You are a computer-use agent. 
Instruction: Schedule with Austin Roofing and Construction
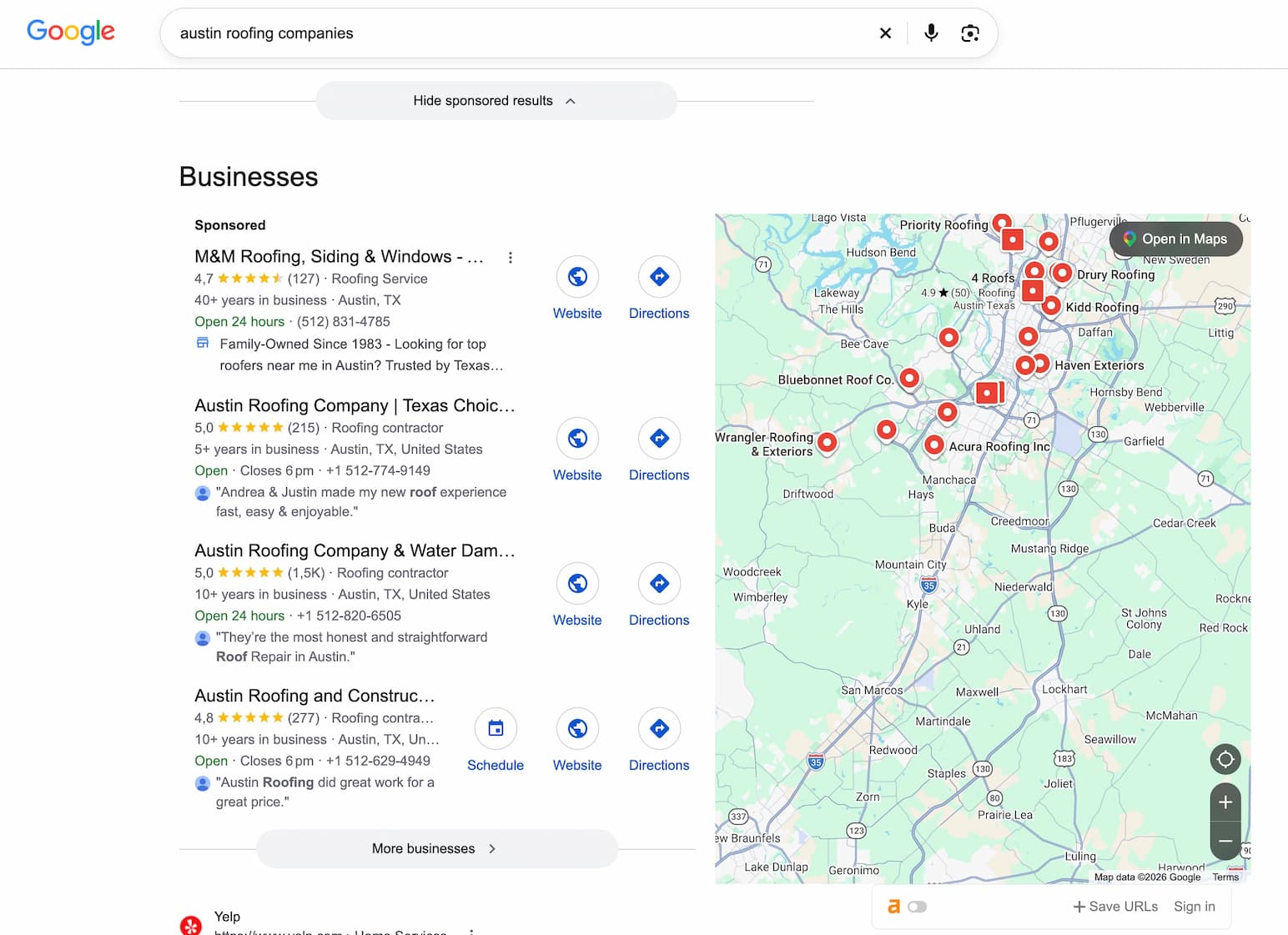[x=496, y=741]
